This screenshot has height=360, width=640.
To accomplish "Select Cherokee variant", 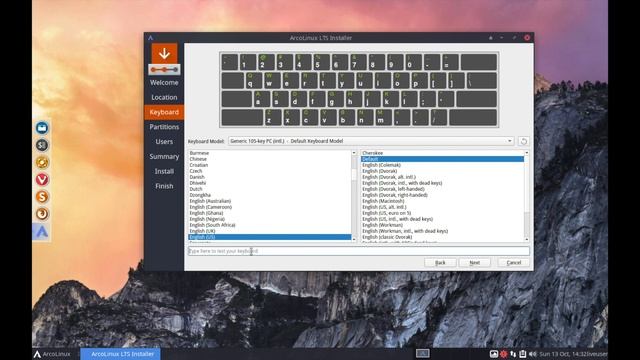I will coord(442,153).
